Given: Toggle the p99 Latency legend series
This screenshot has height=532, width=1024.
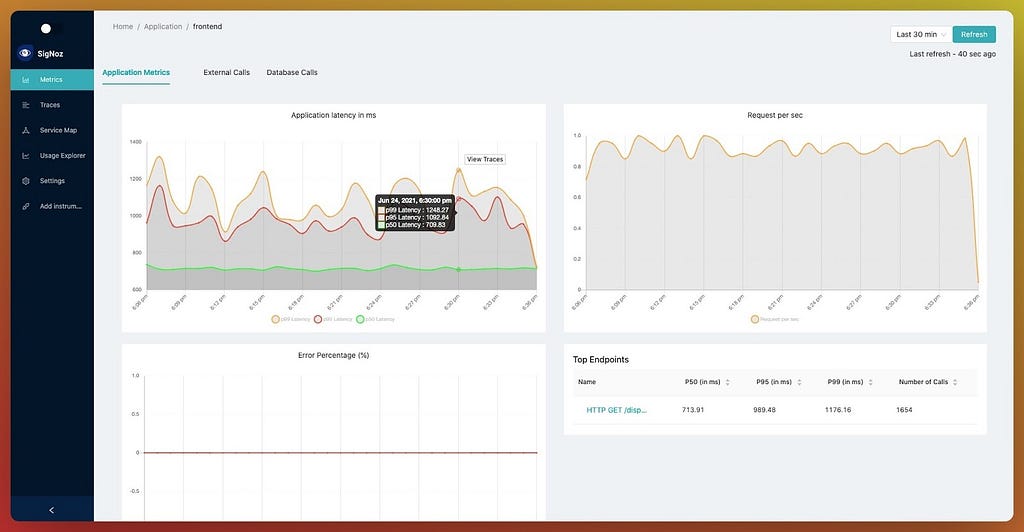Looking at the screenshot, I should point(291,319).
